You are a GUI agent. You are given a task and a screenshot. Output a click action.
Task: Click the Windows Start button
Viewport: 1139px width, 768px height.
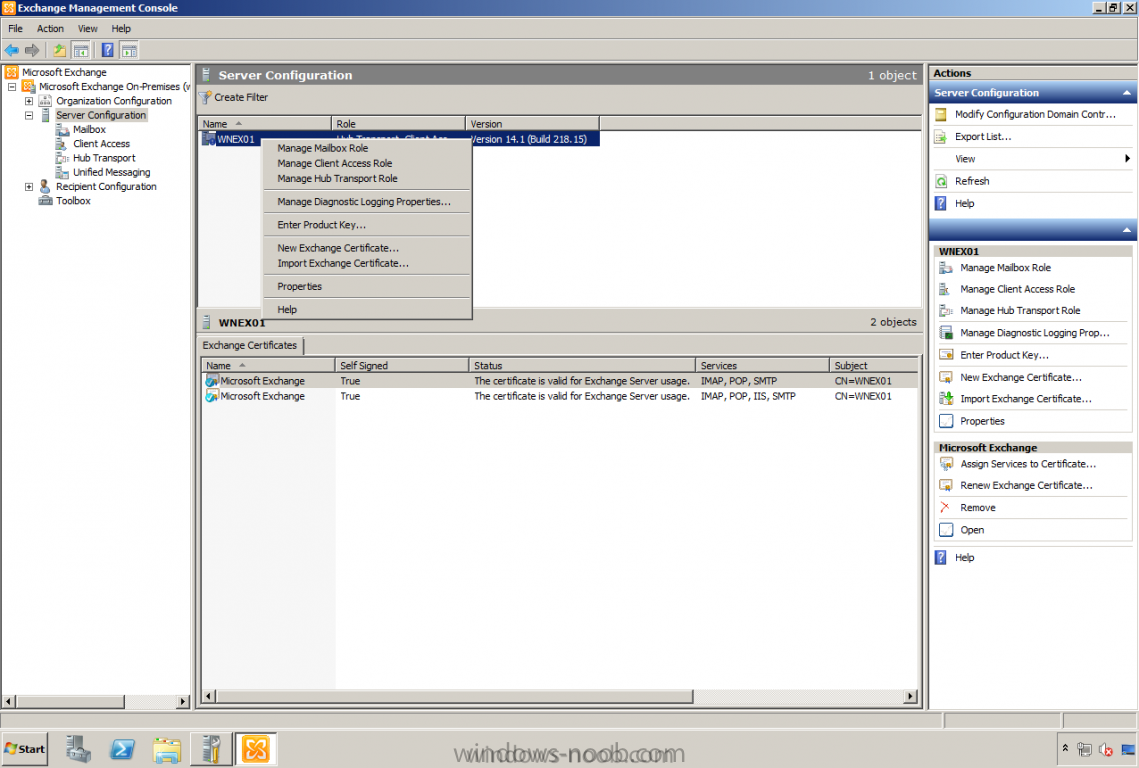25,749
